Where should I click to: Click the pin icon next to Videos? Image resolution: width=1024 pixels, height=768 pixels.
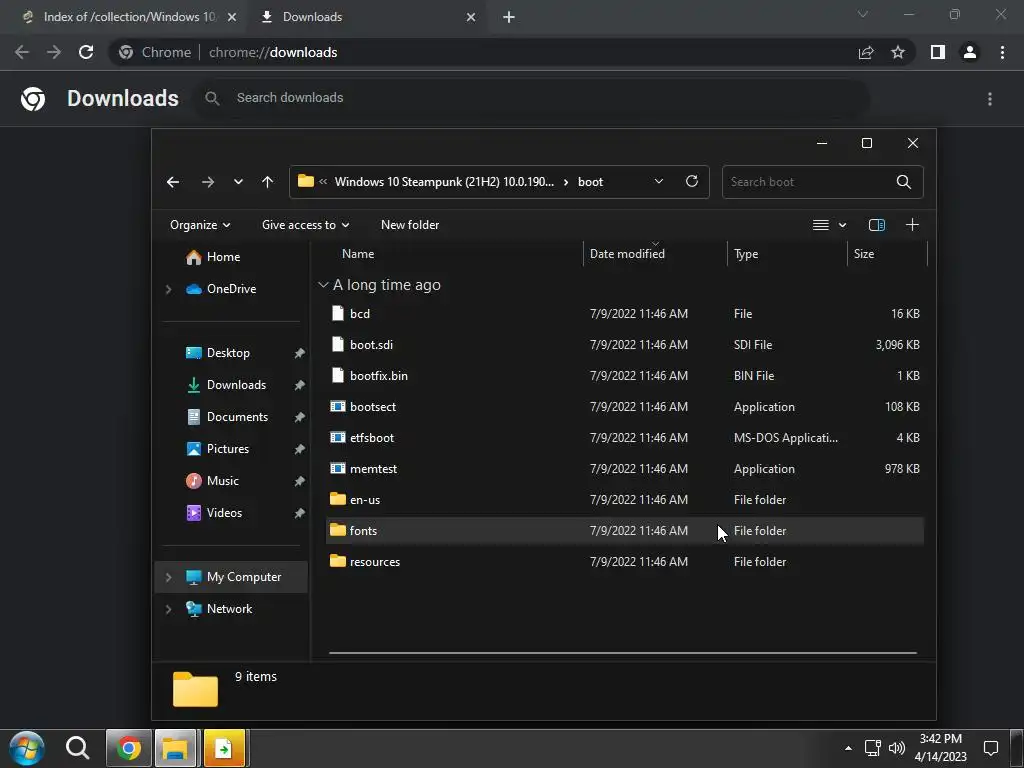click(x=299, y=513)
